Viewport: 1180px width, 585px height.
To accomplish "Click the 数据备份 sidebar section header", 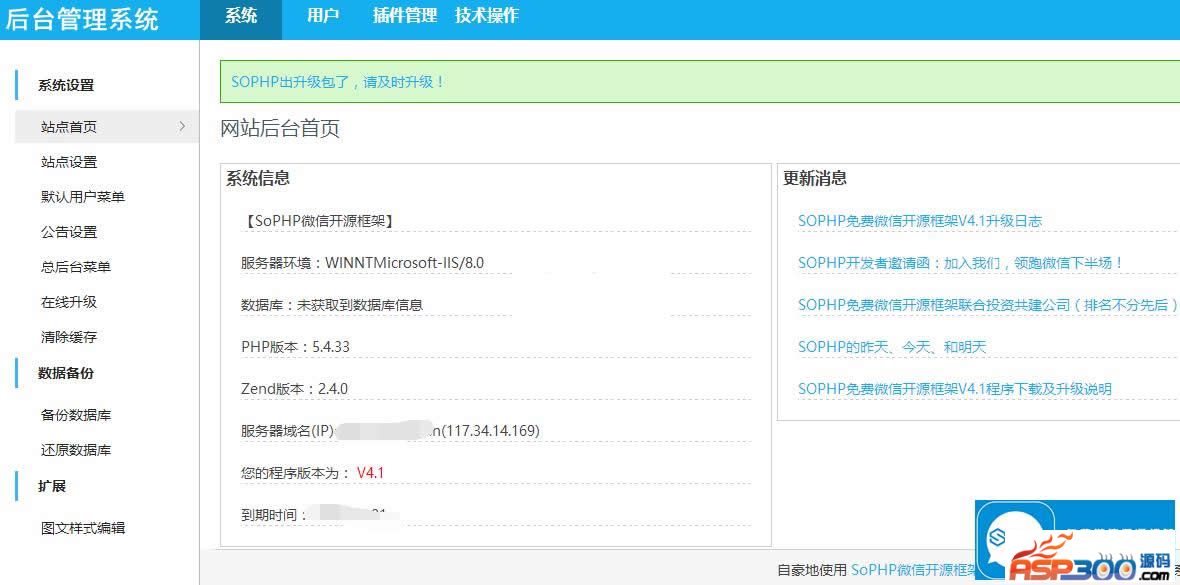I will [66, 373].
